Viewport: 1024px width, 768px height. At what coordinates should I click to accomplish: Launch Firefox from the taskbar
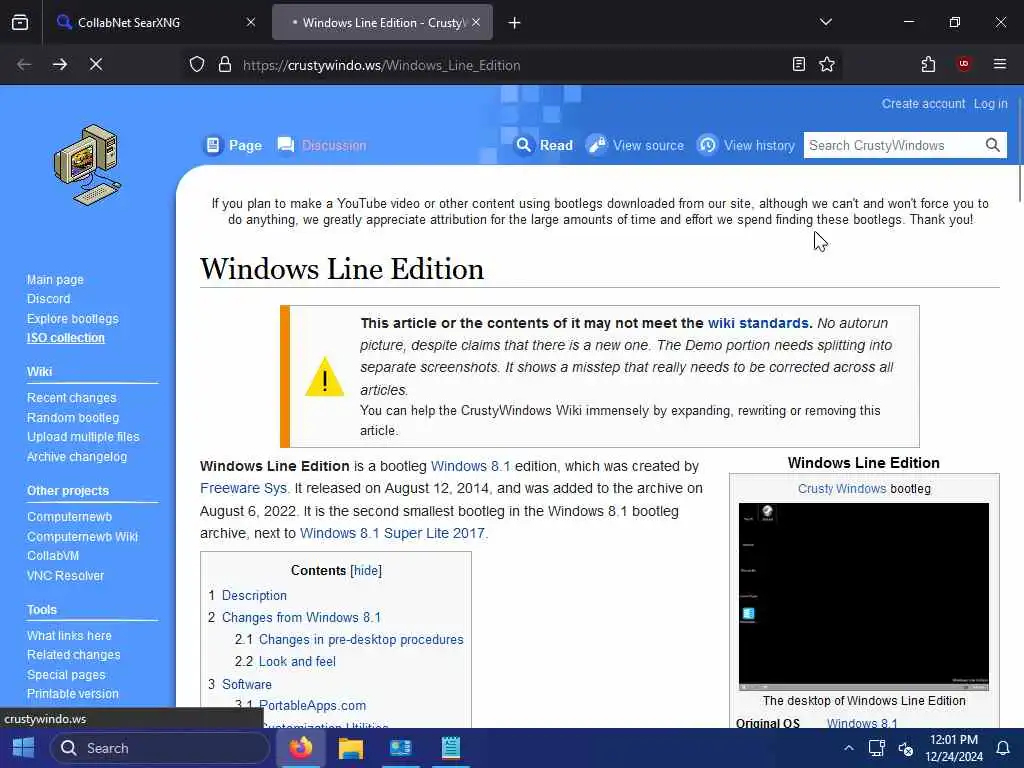coord(301,748)
